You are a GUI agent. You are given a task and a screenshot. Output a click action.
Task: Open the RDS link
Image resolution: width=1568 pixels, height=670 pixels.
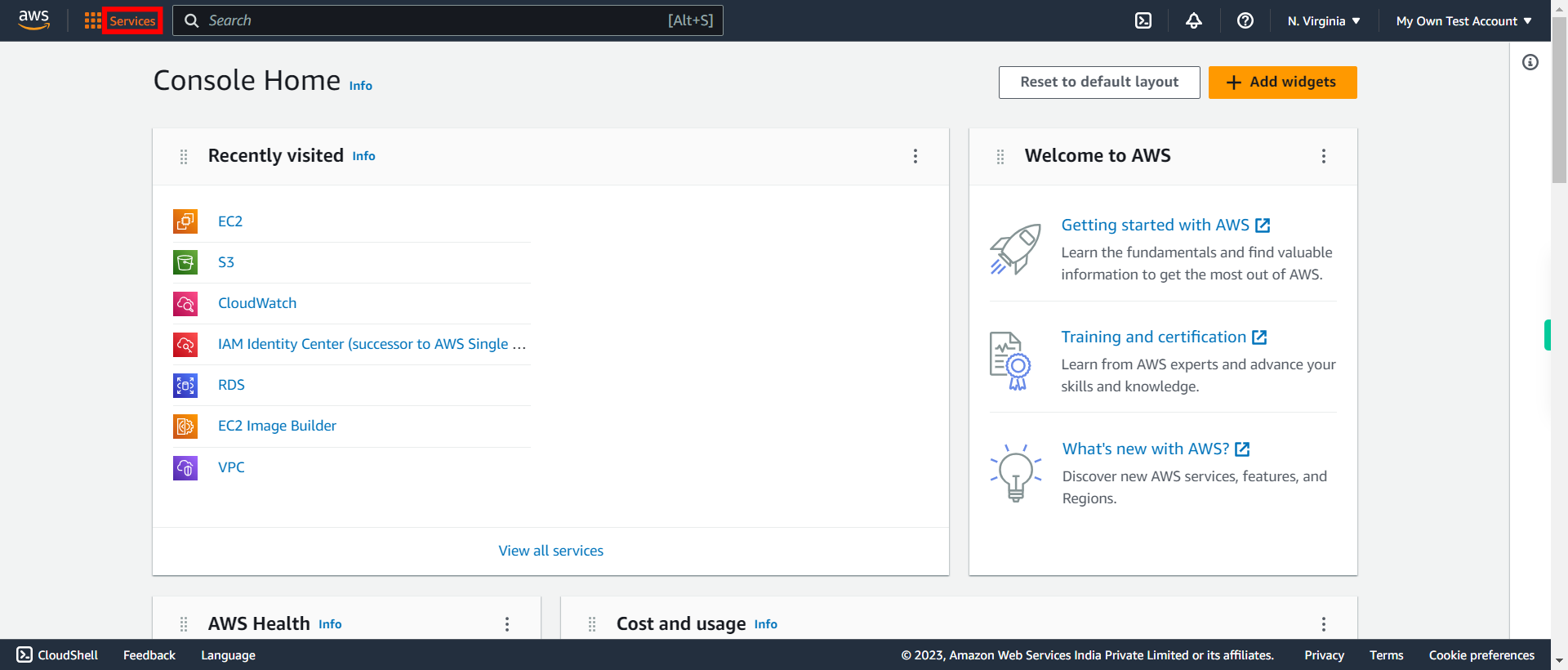click(x=231, y=385)
